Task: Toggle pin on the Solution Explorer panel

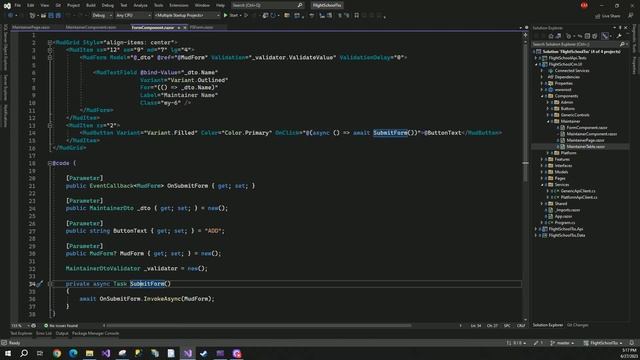Action: point(620,28)
